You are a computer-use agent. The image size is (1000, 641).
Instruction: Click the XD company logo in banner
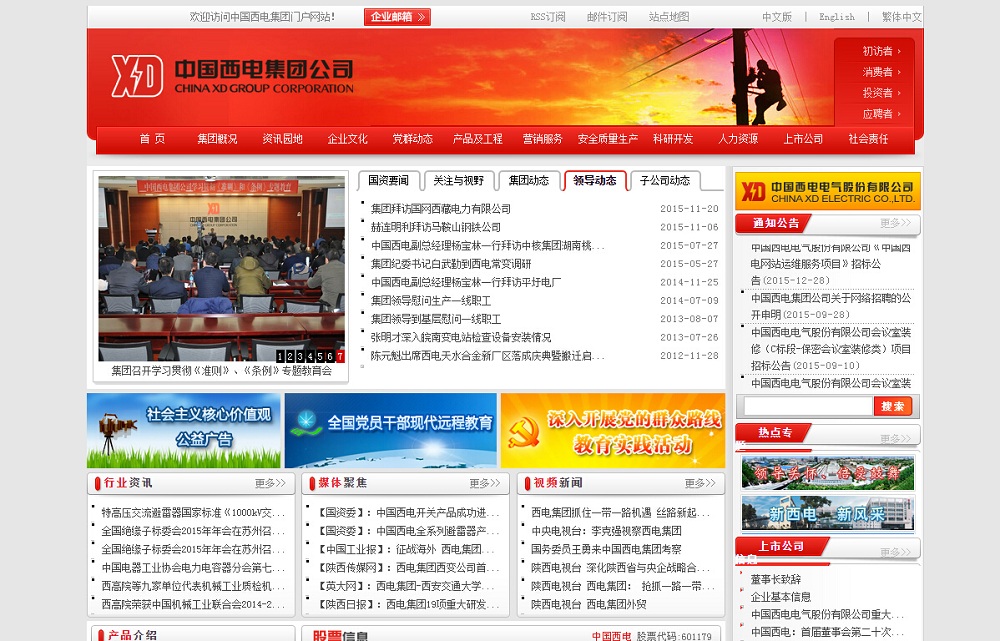233,76
